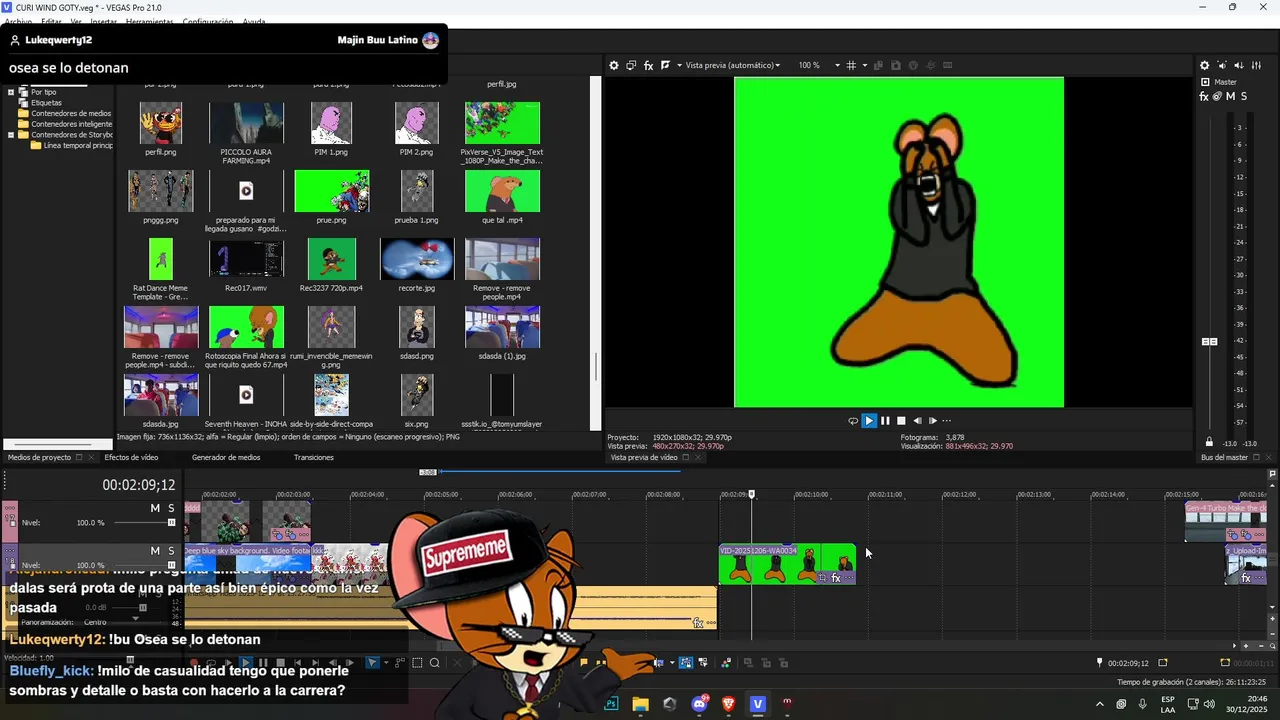The height and width of the screenshot is (720, 1280).
Task: Switch to Medios de proyecto tab
Action: (39, 457)
